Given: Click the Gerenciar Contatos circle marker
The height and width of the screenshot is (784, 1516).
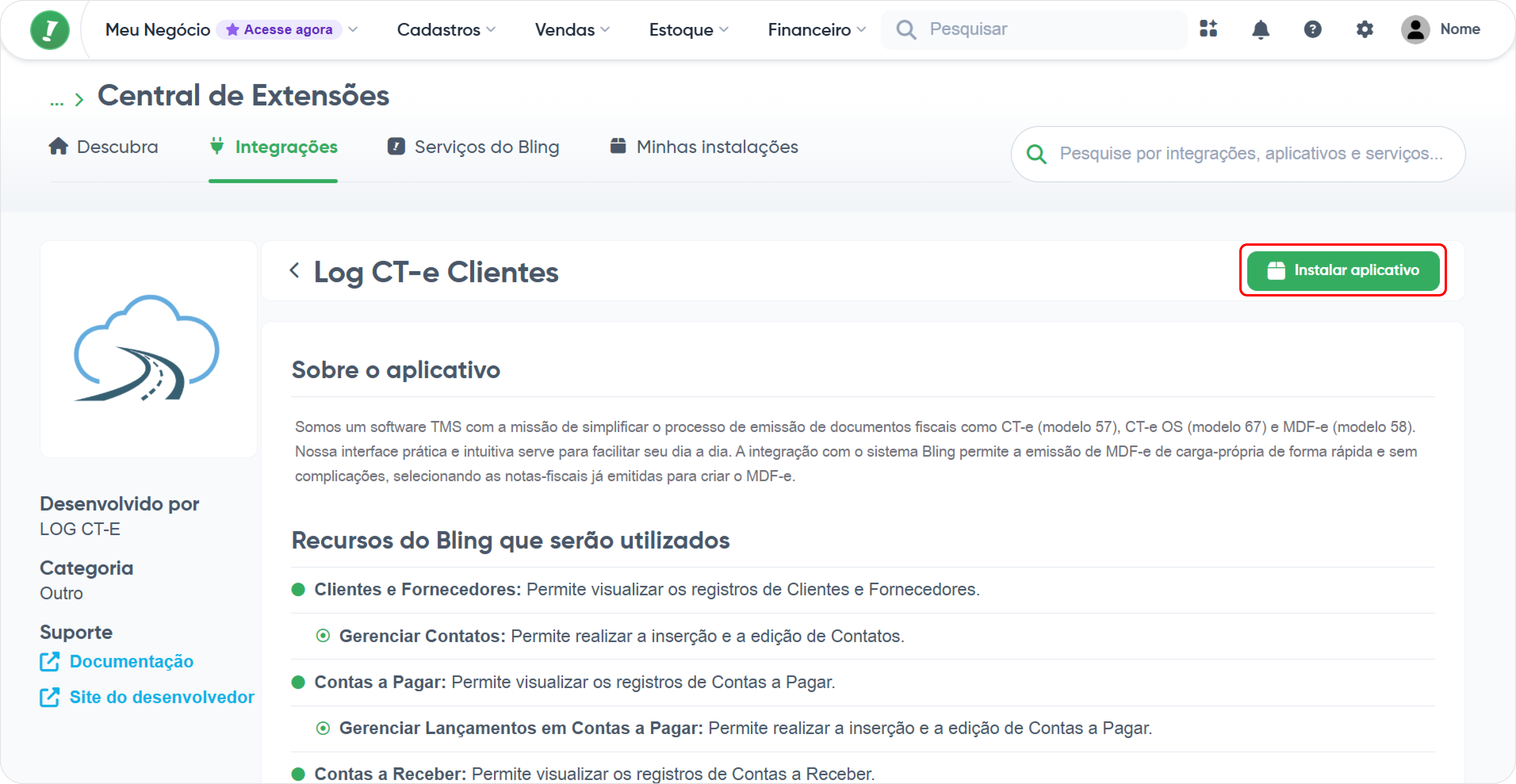Looking at the screenshot, I should 323,636.
